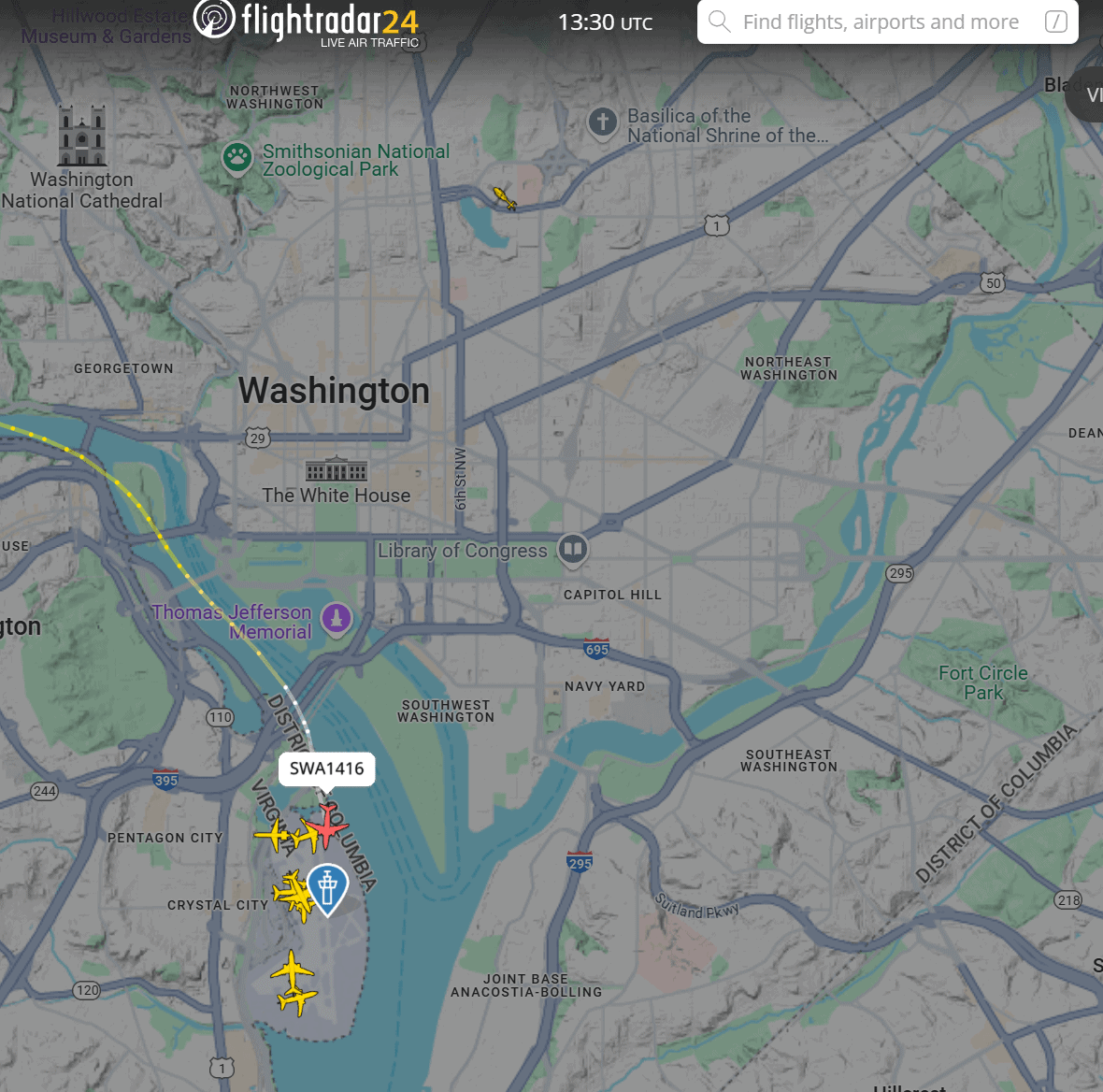This screenshot has height=1092, width=1103.
Task: Click the Washington National Cathedral building icon
Action: click(x=81, y=136)
